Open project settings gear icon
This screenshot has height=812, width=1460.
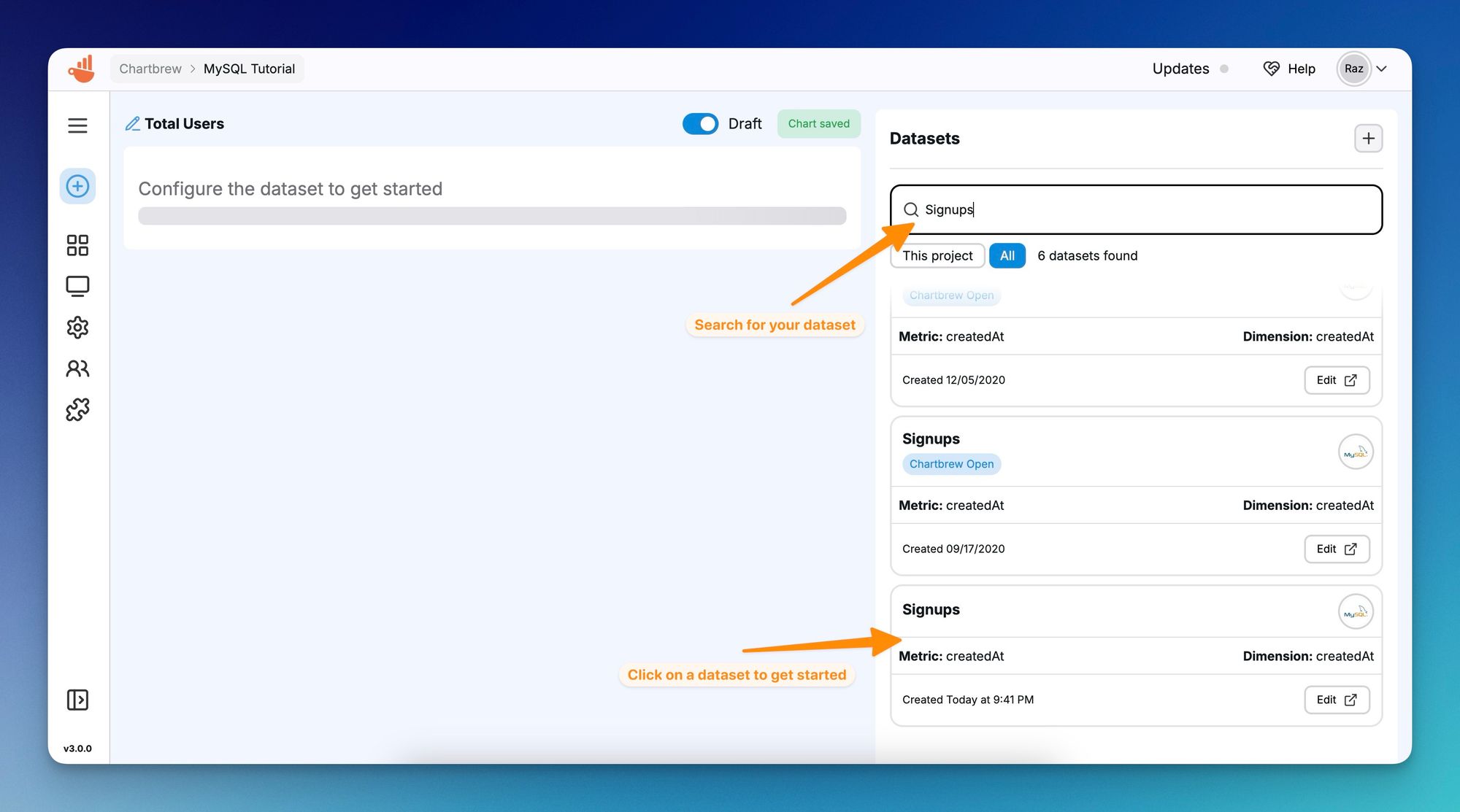tap(77, 327)
